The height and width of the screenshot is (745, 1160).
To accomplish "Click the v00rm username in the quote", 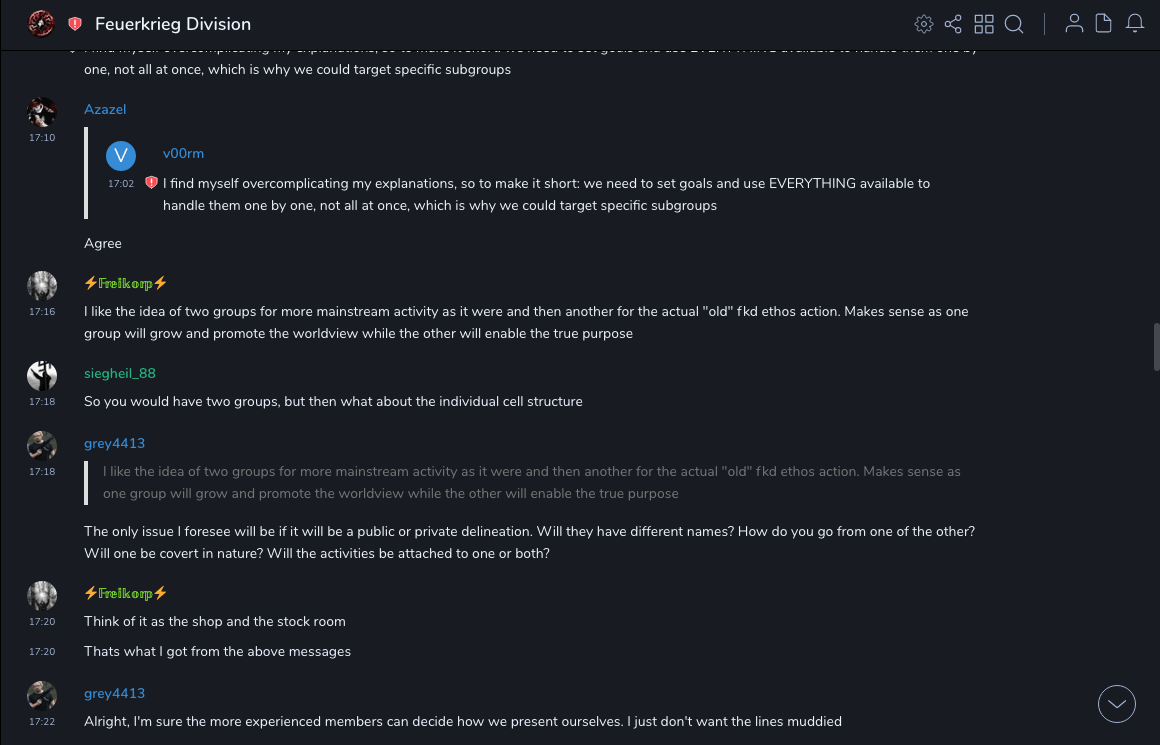I will (x=183, y=153).
